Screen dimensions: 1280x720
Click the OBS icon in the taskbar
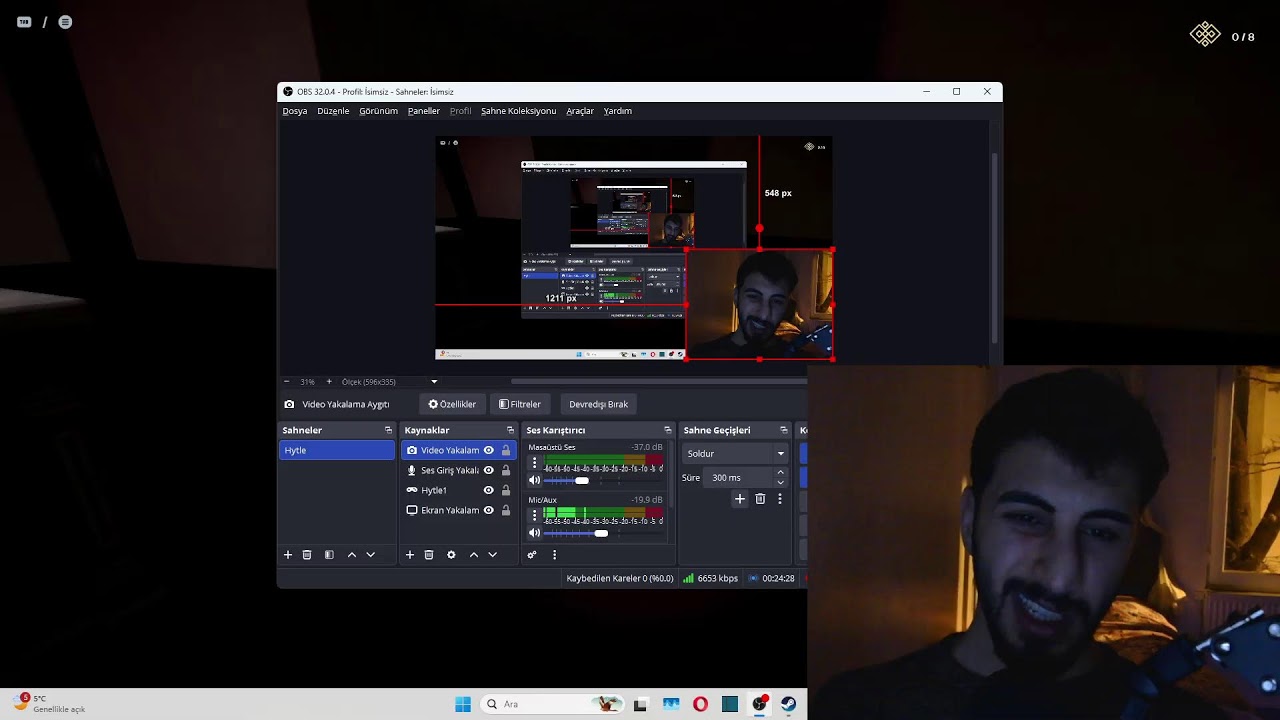tap(760, 704)
